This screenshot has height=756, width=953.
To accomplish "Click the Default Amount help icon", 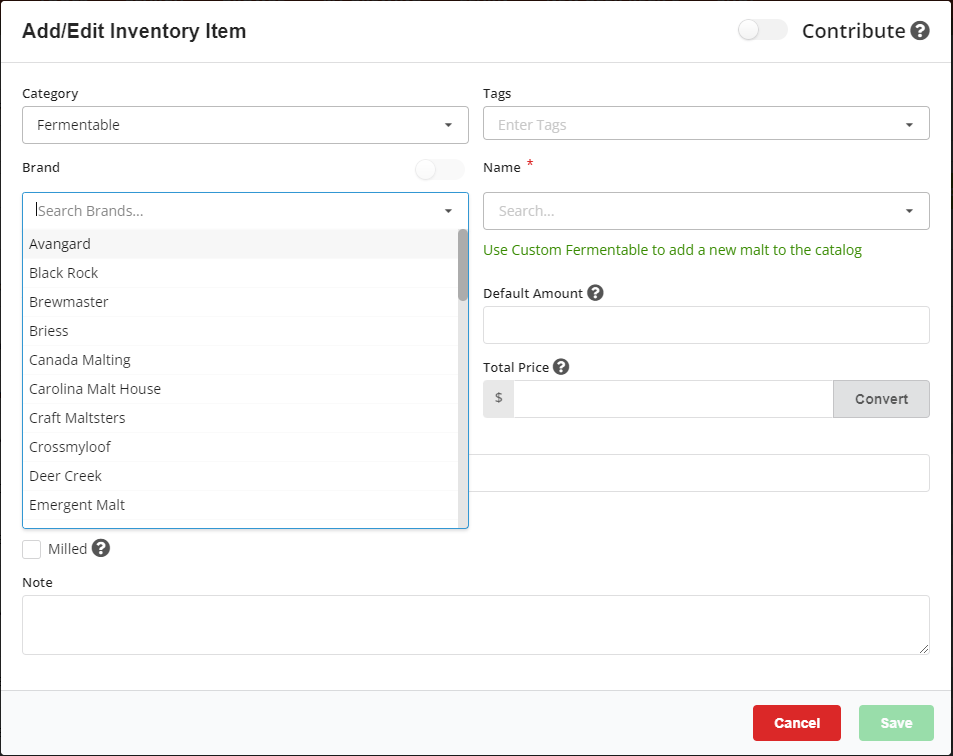I will click(595, 293).
